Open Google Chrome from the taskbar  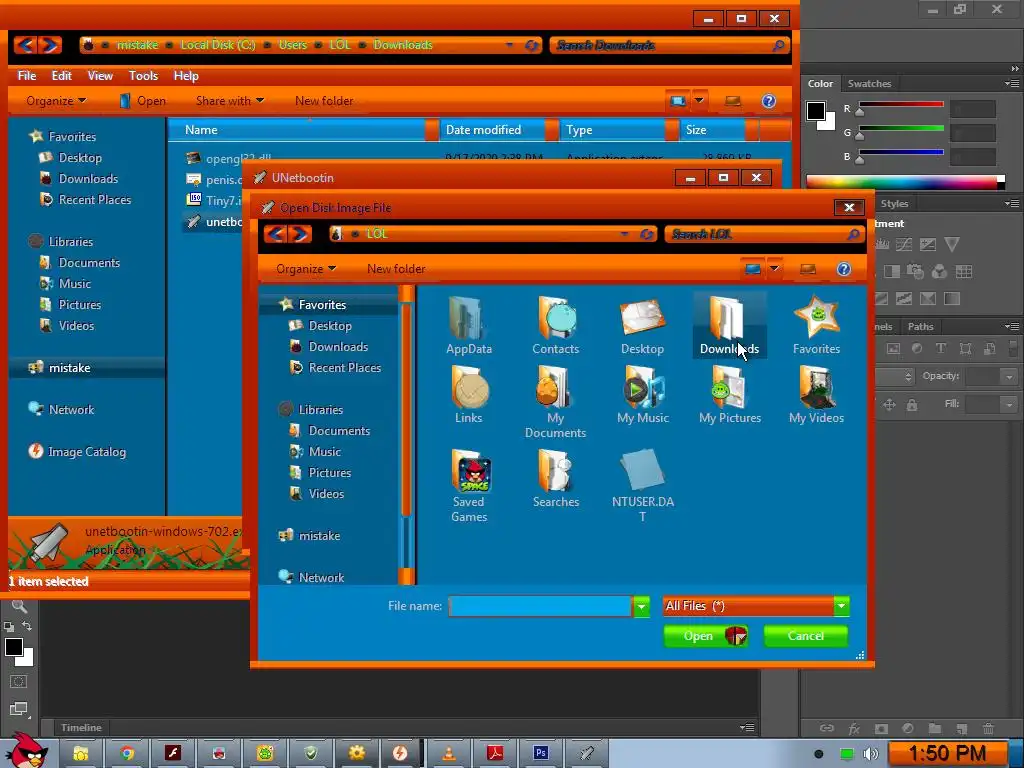pos(127,753)
